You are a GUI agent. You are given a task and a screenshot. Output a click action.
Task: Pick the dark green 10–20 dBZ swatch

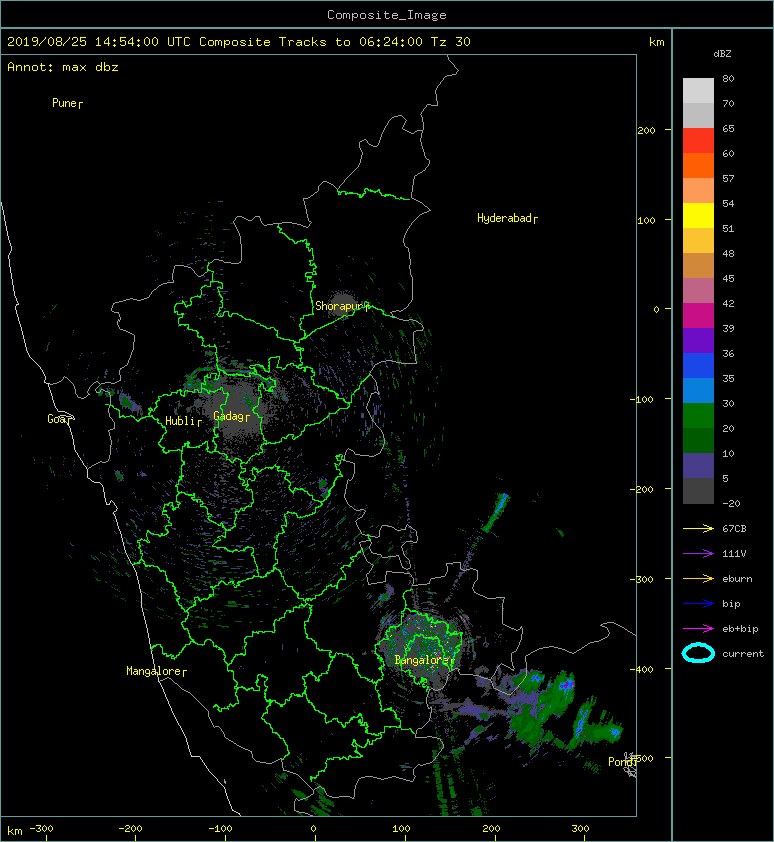pyautogui.click(x=698, y=440)
